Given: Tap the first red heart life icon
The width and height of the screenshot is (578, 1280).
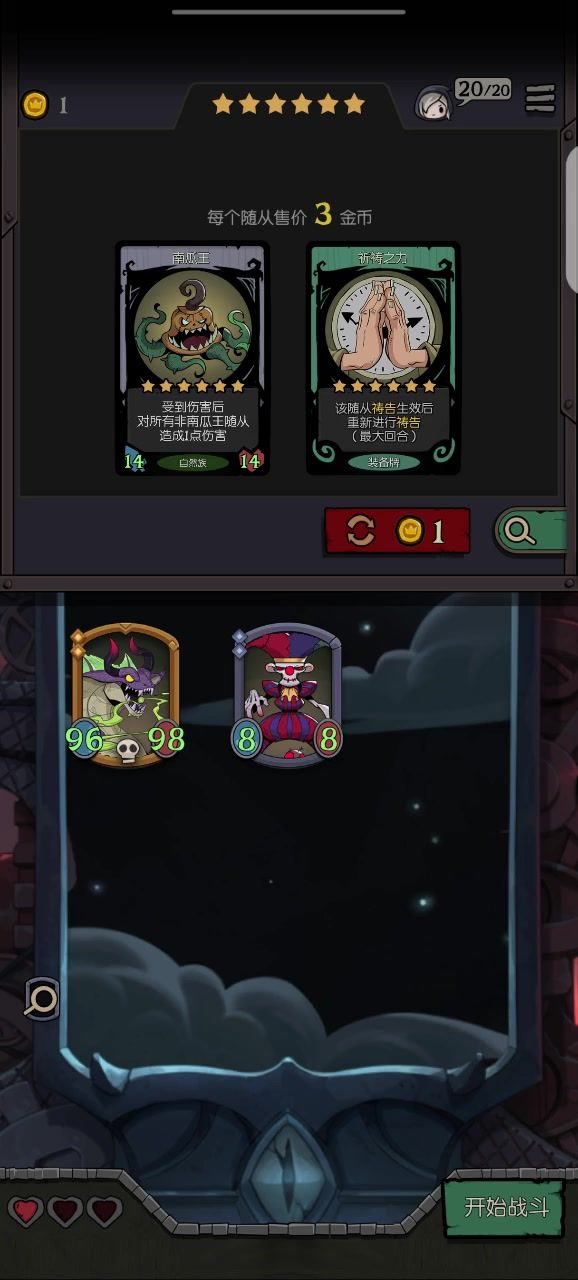Looking at the screenshot, I should coord(26,1212).
